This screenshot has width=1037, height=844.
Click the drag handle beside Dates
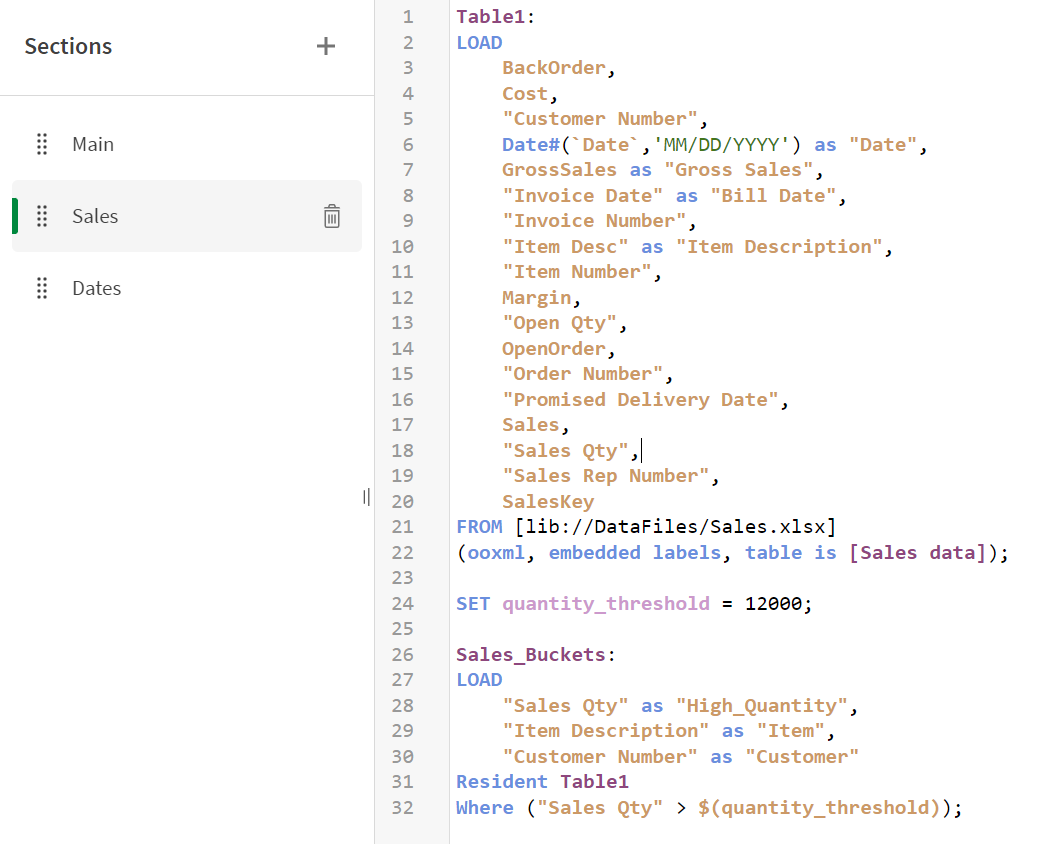pos(42,288)
